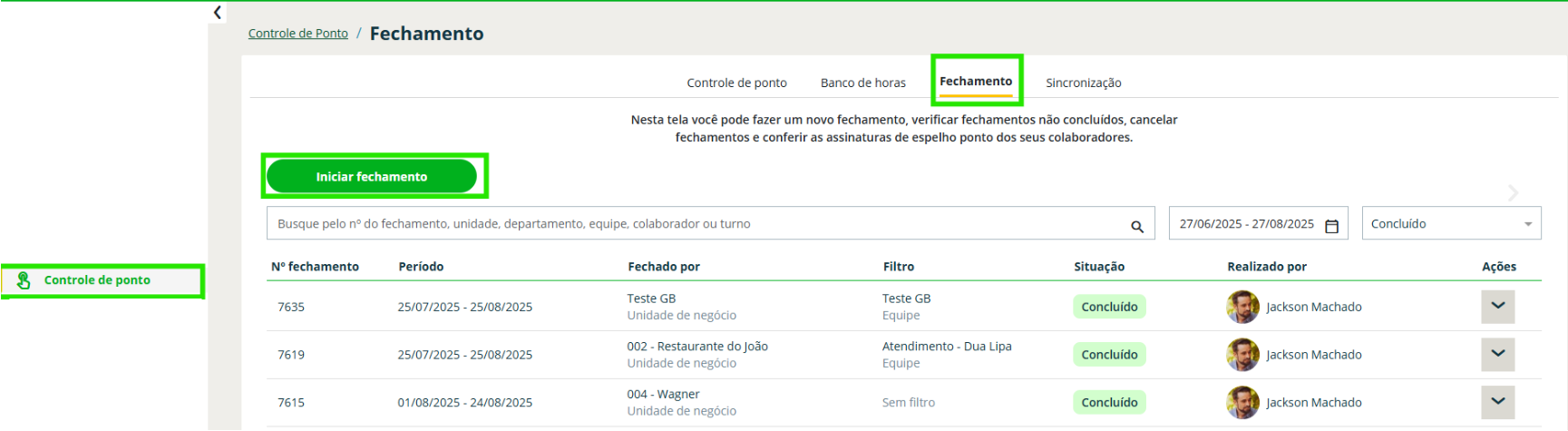Follow the Controle de Ponto breadcrumb link
The height and width of the screenshot is (431, 1568).
(298, 34)
